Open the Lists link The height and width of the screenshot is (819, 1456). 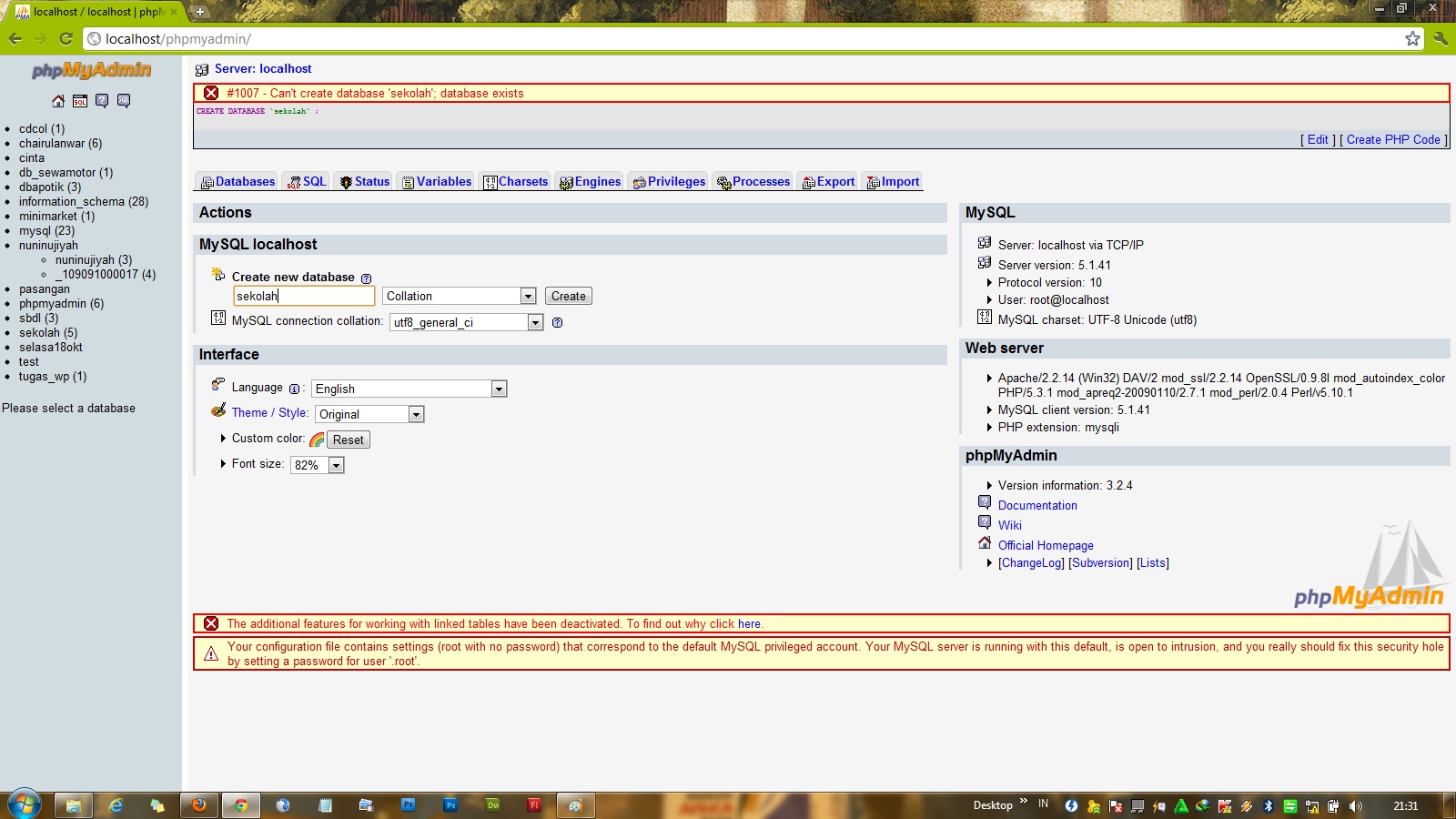click(x=1153, y=563)
